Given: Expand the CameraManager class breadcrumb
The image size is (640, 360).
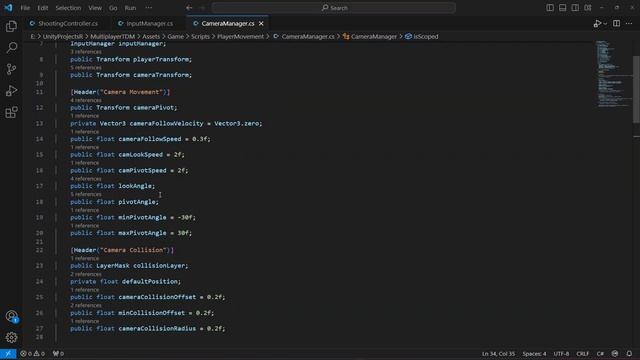Looking at the screenshot, I should click(370, 36).
